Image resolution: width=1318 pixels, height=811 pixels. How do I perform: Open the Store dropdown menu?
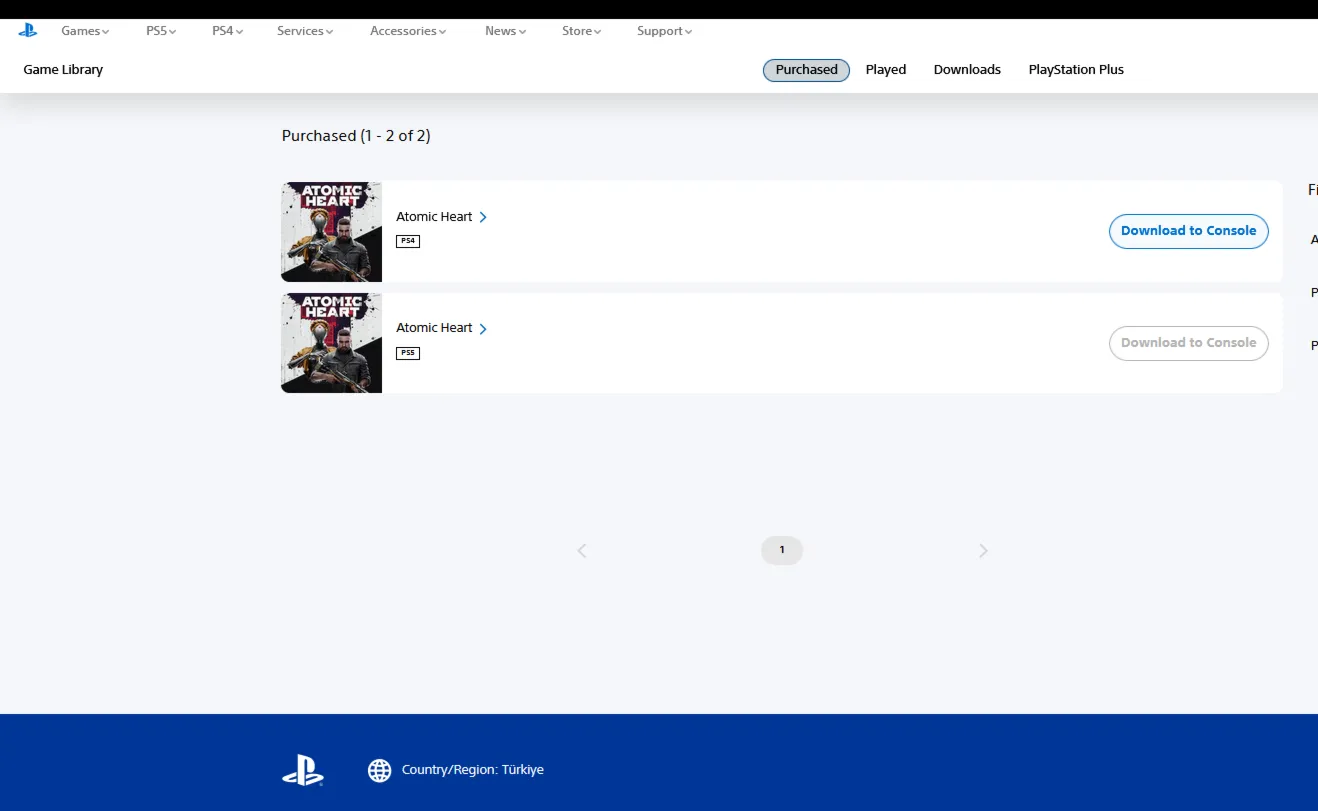click(582, 31)
